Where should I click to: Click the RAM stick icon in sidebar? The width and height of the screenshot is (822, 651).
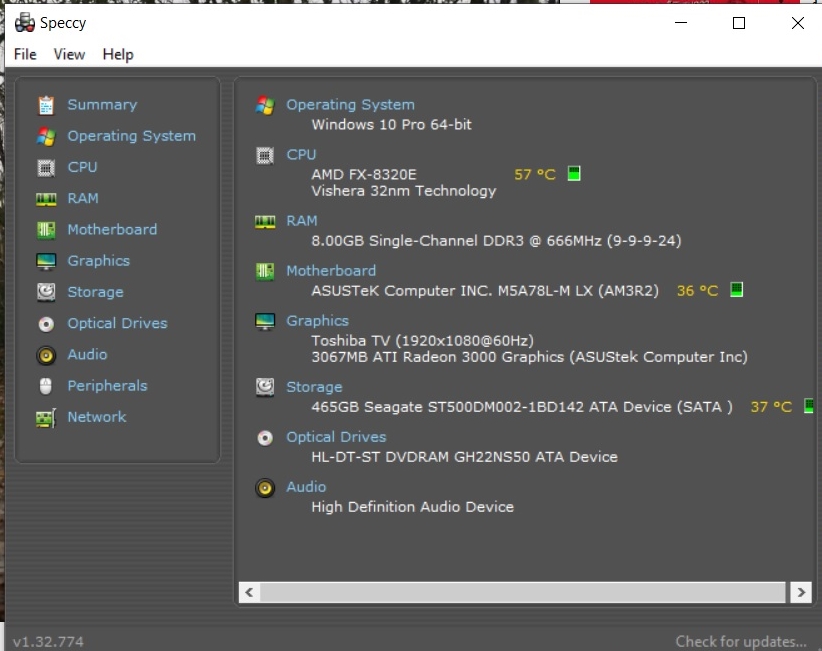[46, 199]
